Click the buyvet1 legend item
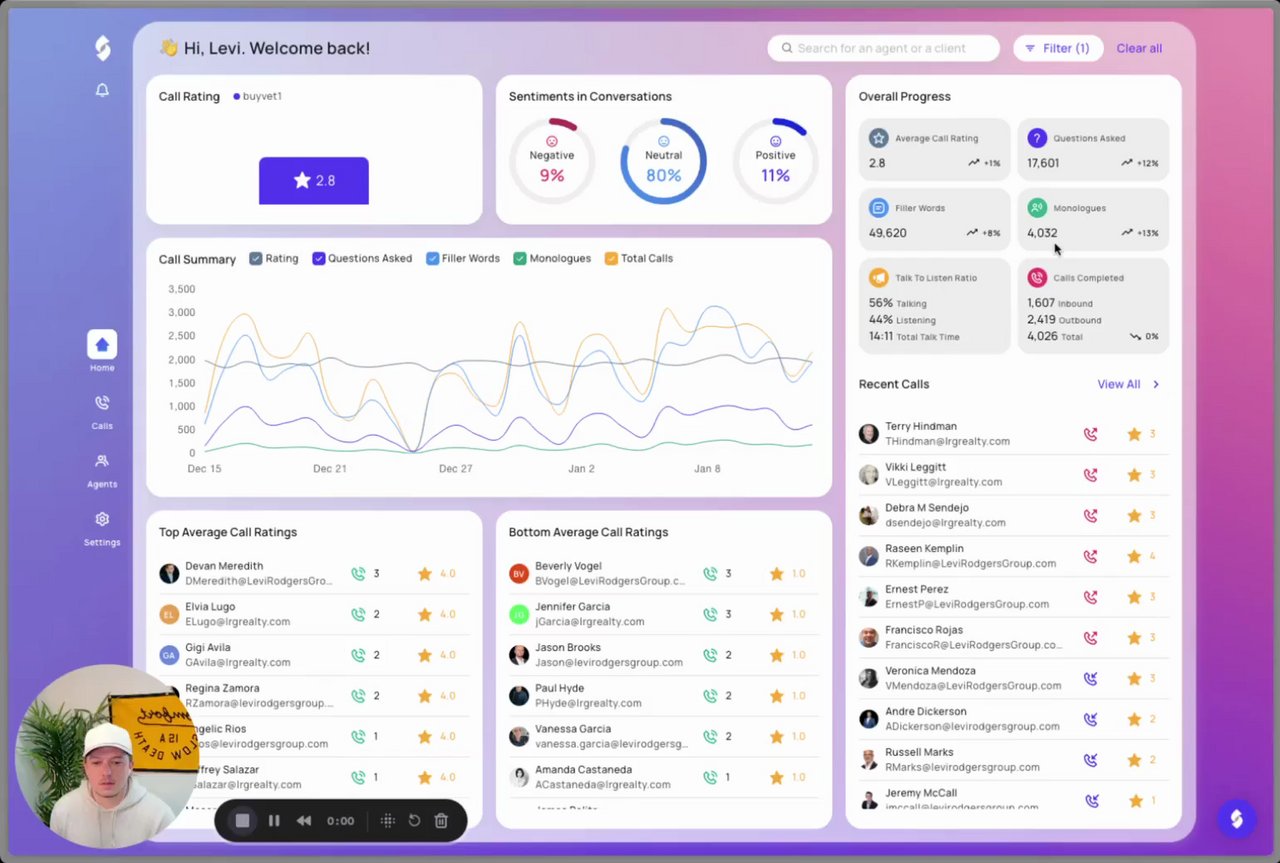Viewport: 1280px width, 863px height. (257, 97)
